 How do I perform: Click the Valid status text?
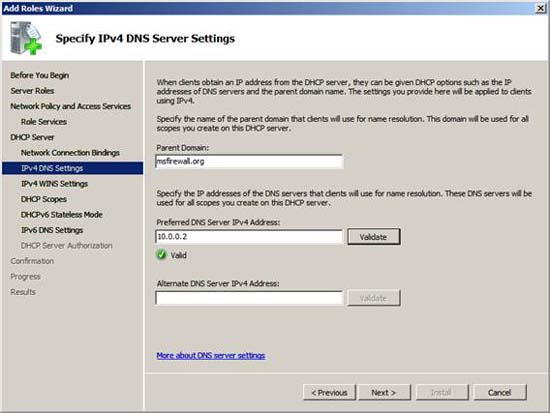point(179,255)
